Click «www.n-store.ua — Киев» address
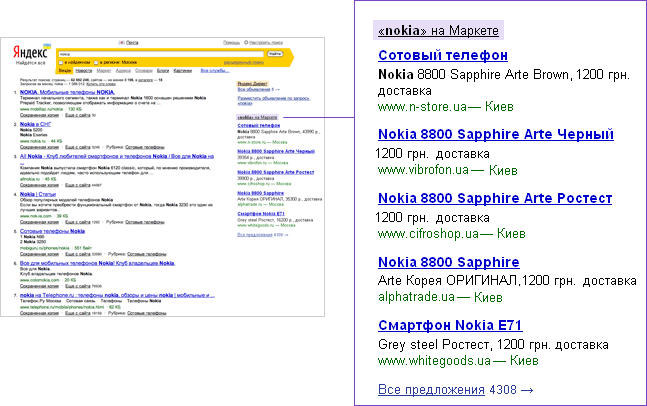The image size is (647, 406). [x=445, y=107]
